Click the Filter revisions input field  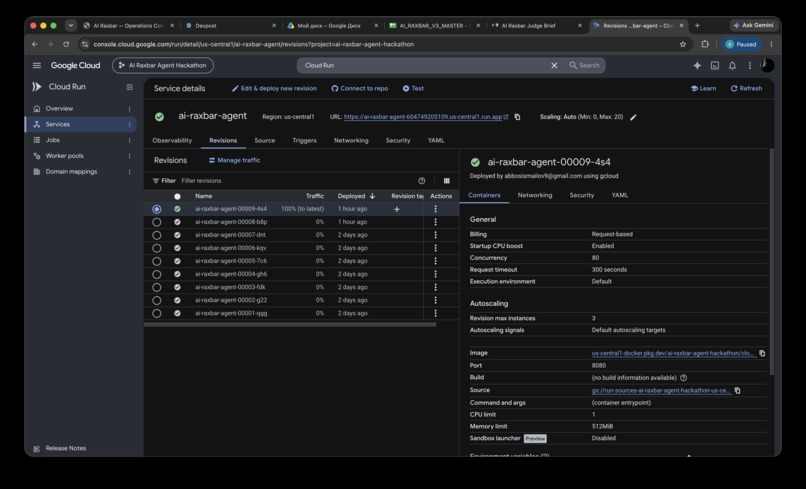(x=296, y=180)
